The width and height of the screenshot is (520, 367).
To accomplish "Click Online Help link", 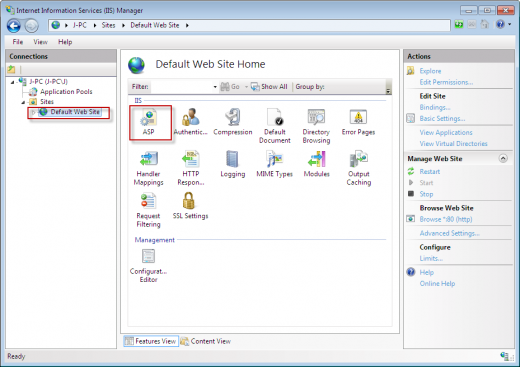I will point(437,284).
